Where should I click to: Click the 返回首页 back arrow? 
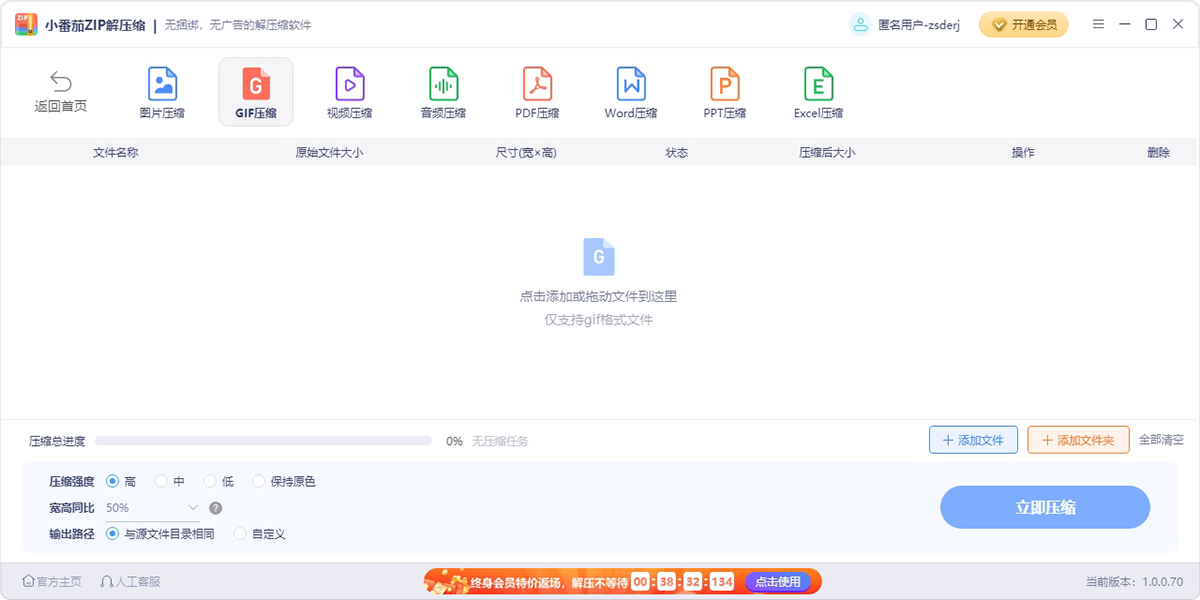[x=61, y=82]
